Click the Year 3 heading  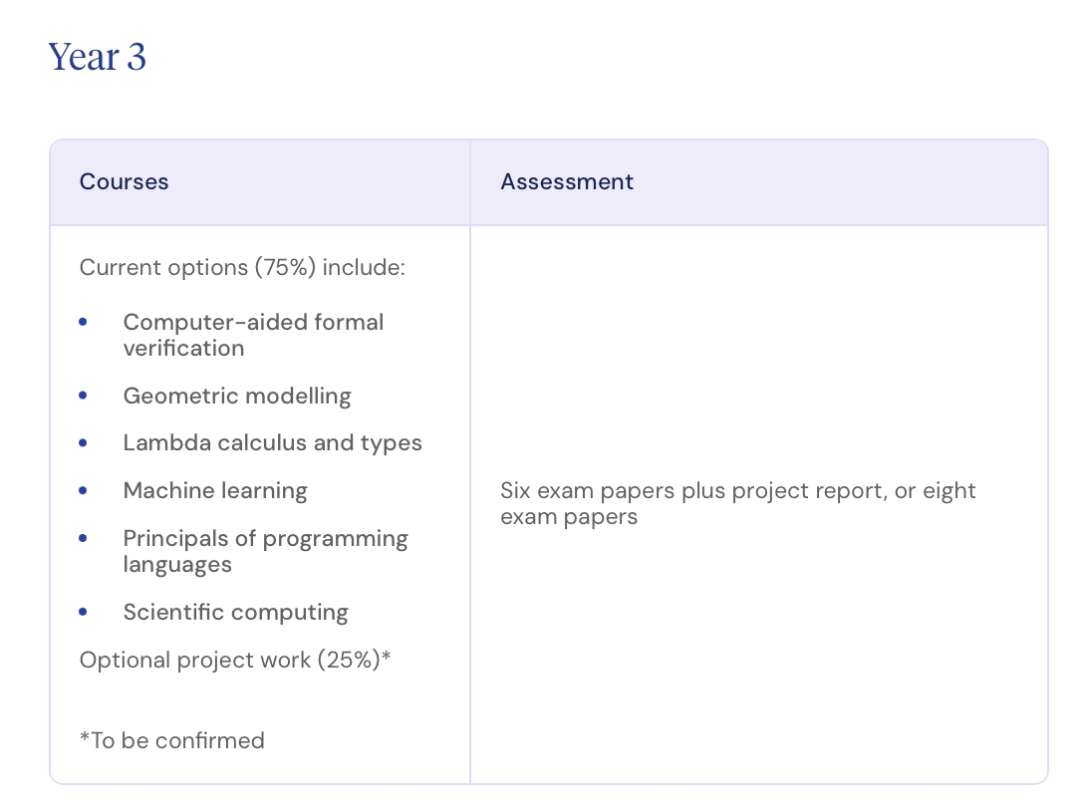click(98, 58)
